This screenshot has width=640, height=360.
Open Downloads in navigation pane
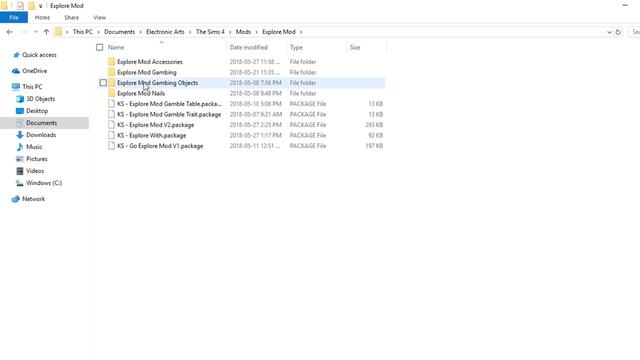[x=41, y=135]
